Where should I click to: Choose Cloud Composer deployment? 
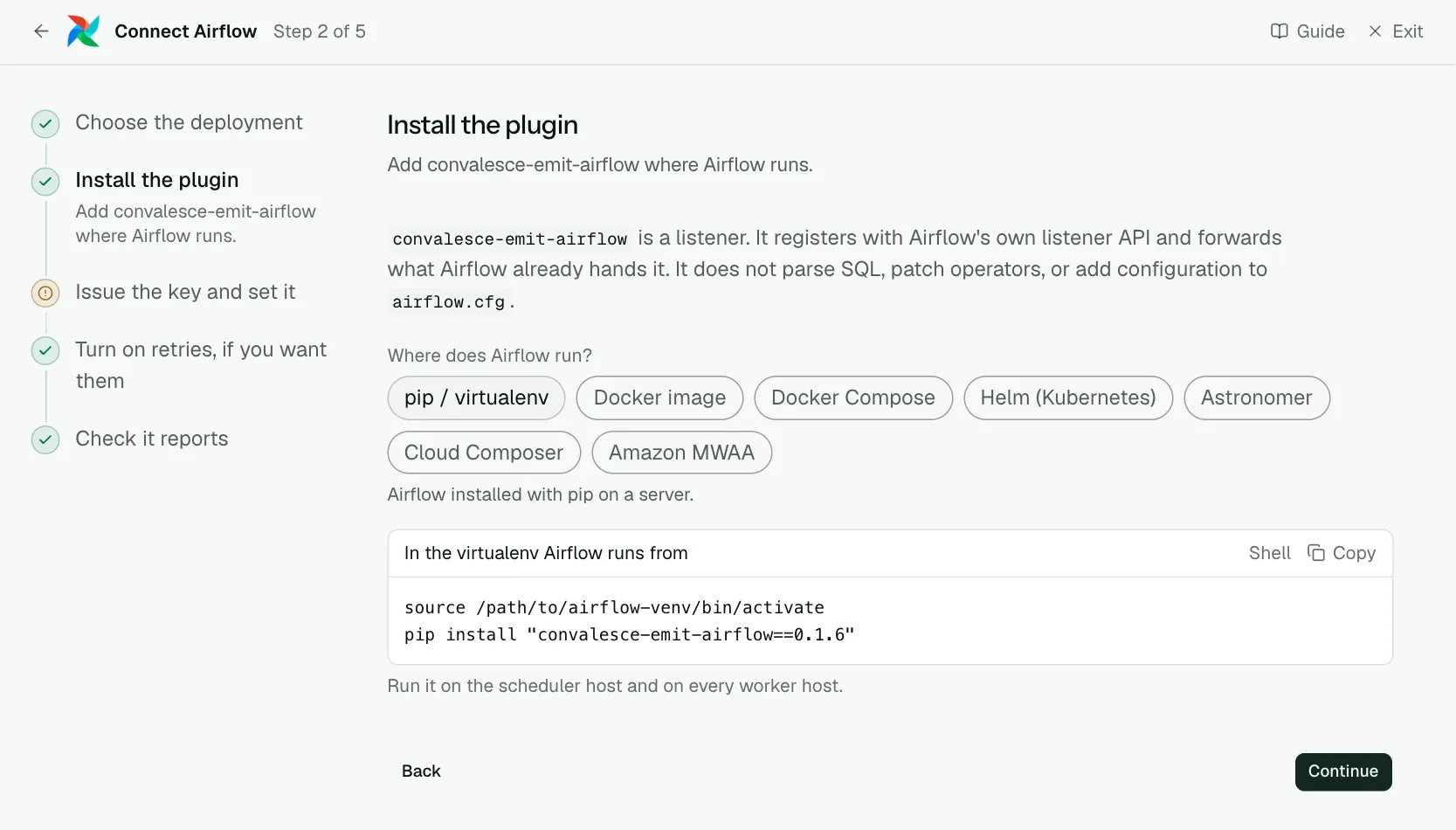coord(484,453)
